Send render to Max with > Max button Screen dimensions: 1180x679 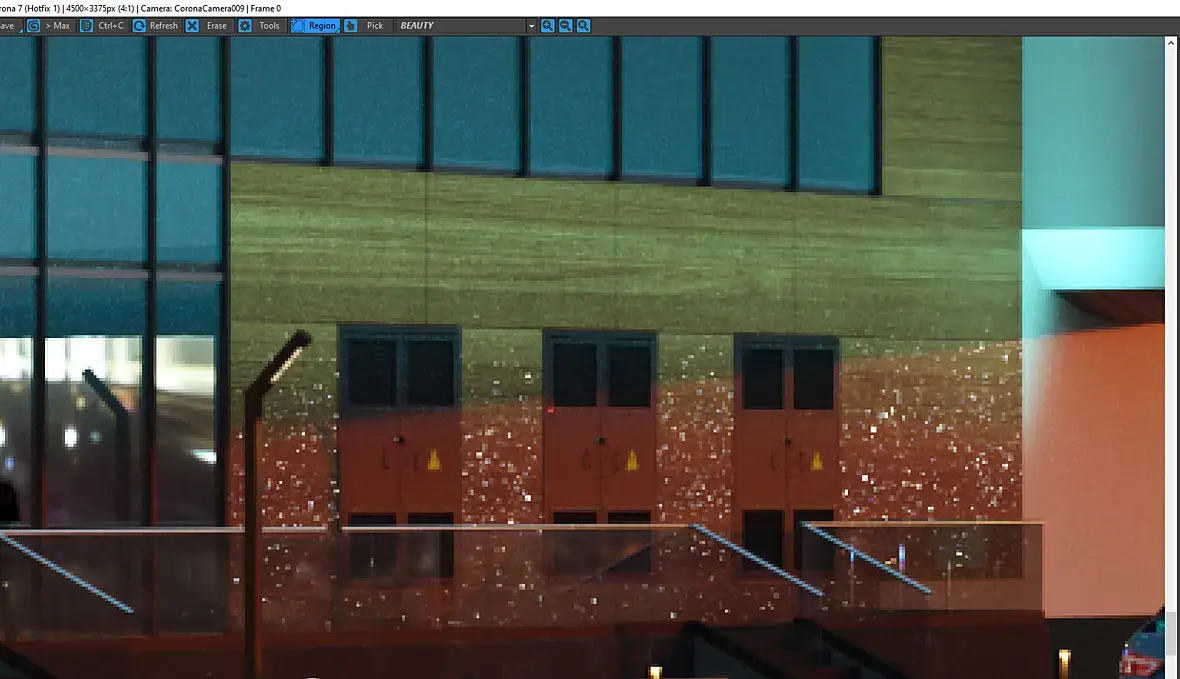click(49, 26)
